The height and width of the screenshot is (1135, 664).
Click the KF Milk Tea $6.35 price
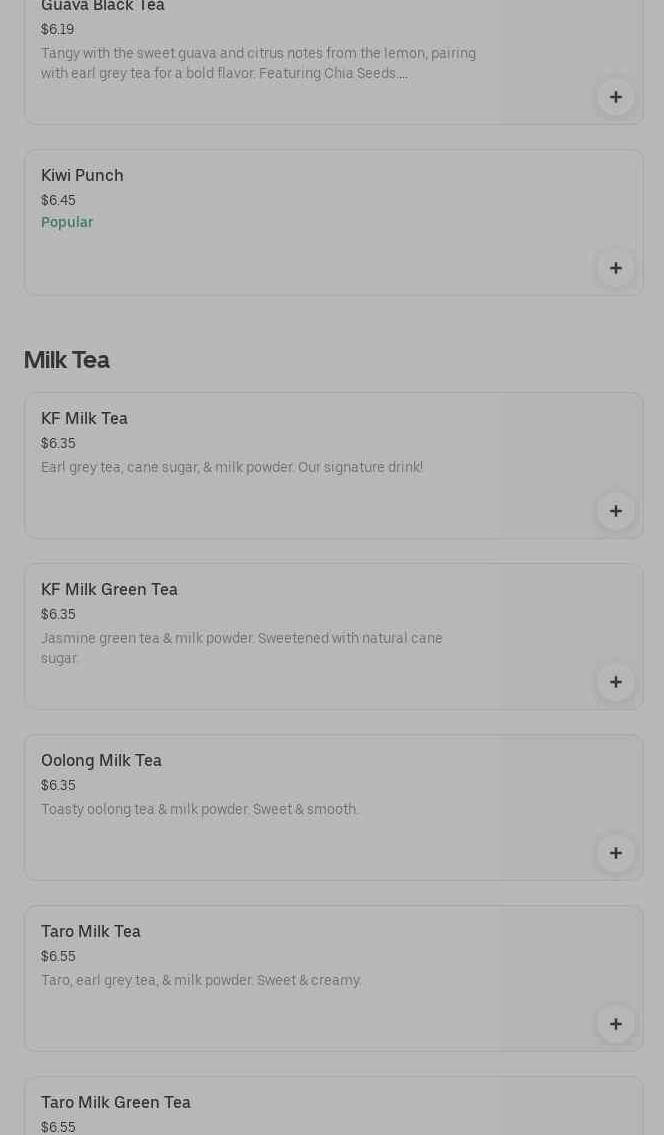click(58, 443)
